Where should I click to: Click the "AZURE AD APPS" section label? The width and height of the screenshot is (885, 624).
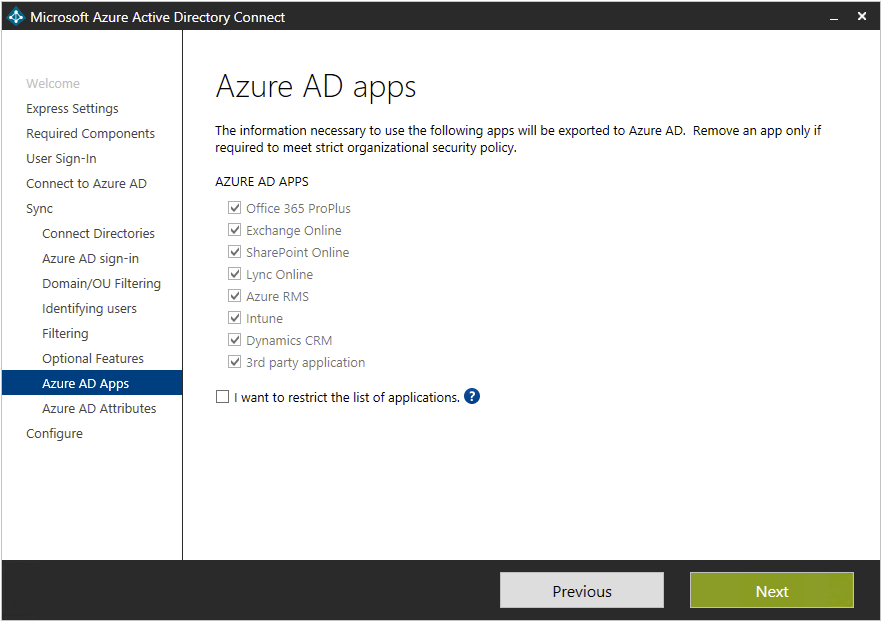coord(262,182)
